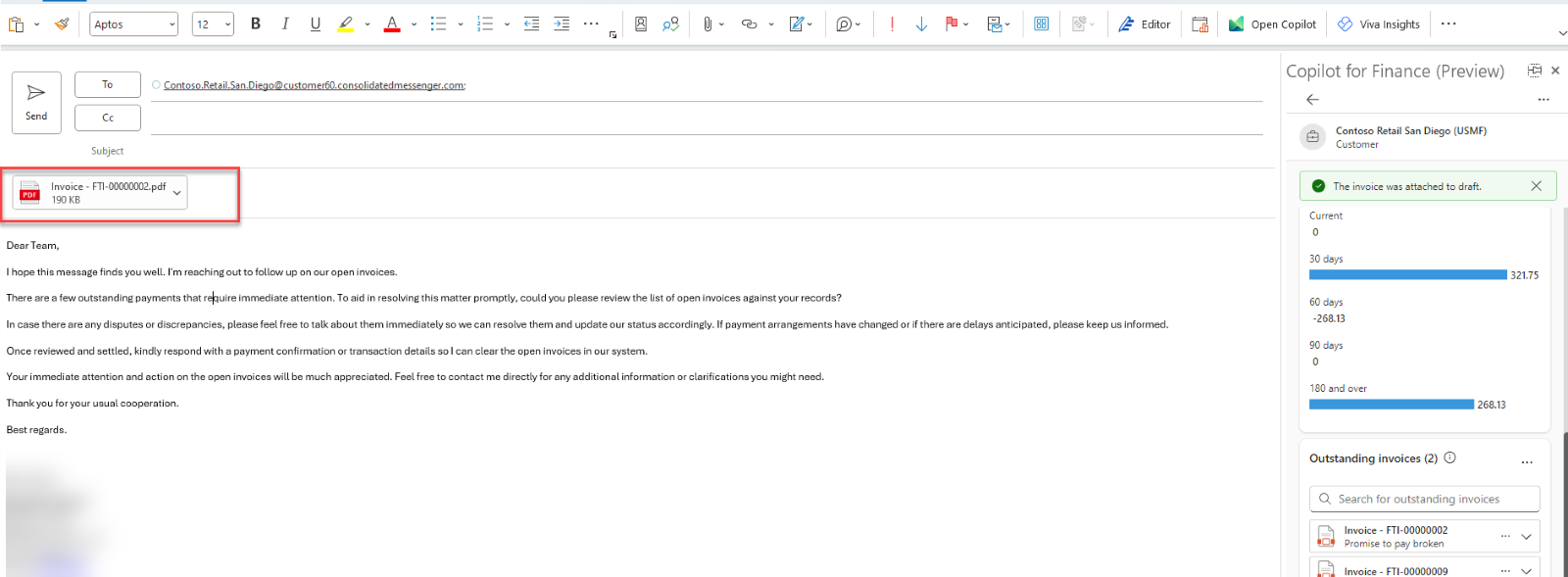The width and height of the screenshot is (1568, 577).
Task: Increase the paragraph indent
Action: click(x=562, y=24)
